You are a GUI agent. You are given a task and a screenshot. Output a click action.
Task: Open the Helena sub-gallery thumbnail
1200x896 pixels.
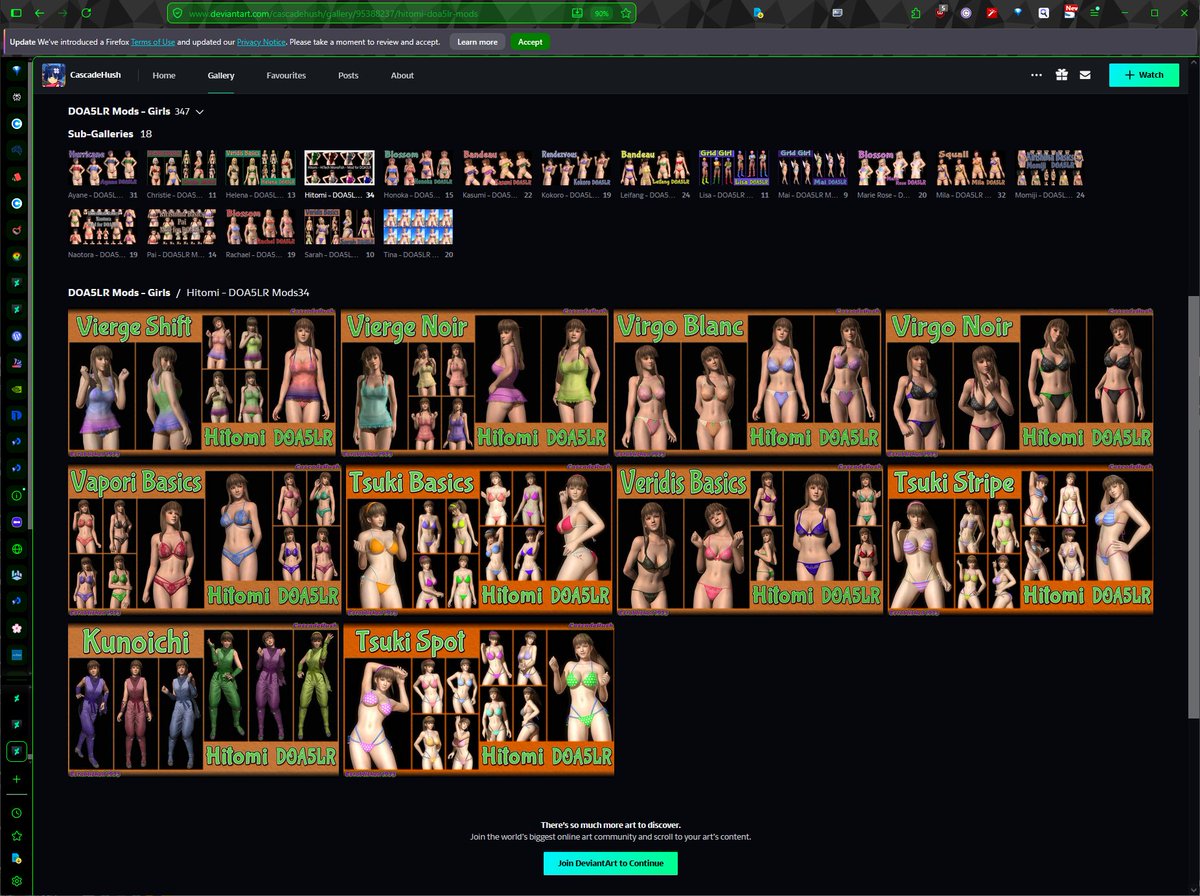[260, 168]
